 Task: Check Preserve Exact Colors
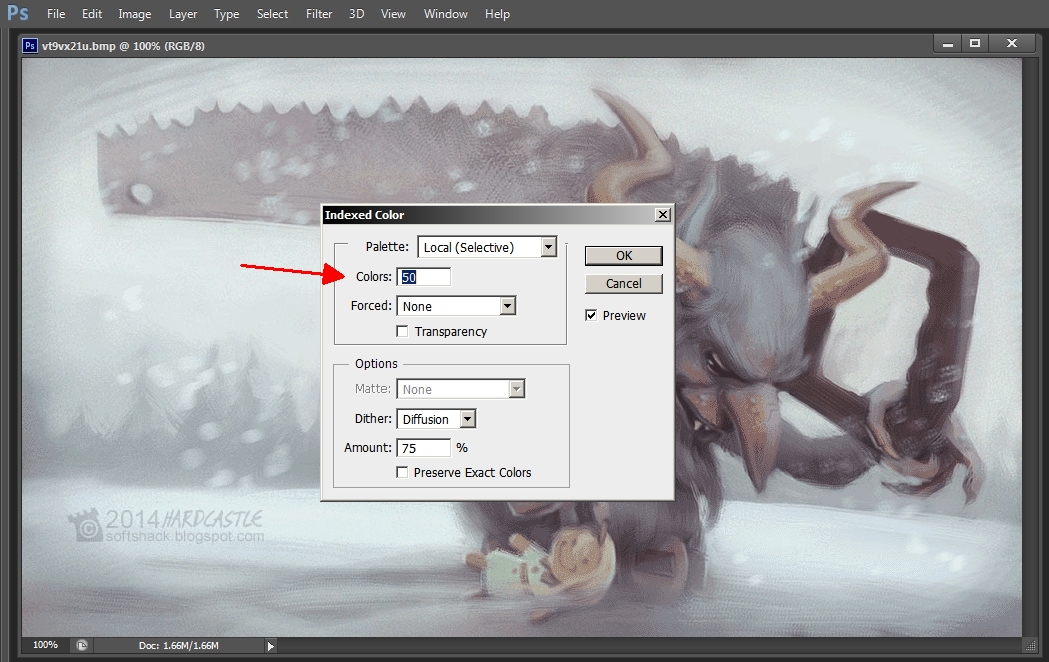coord(402,473)
